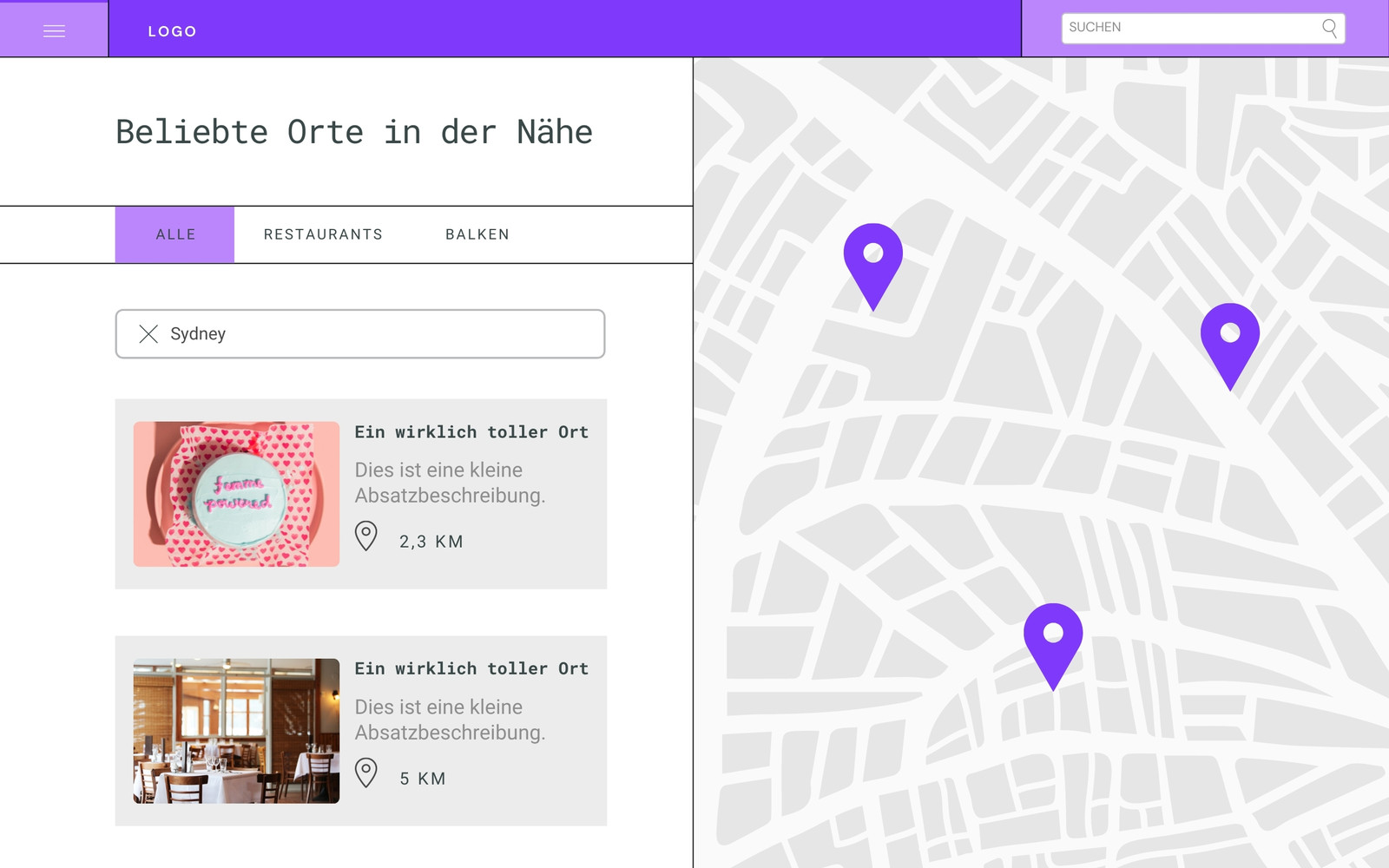The image size is (1389, 868).
Task: Select the top-left map pin marker
Action: 873,256
